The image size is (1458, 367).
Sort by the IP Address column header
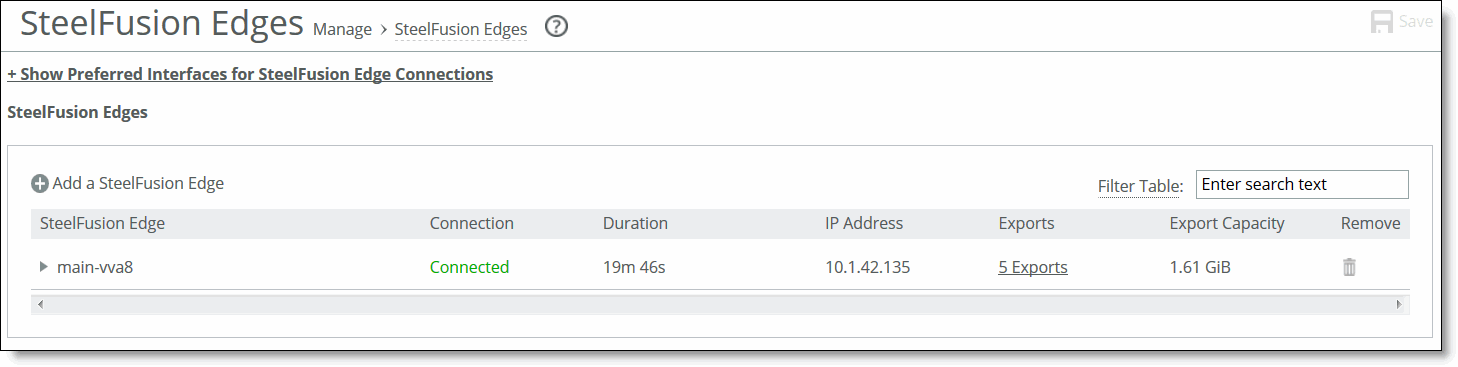click(864, 223)
